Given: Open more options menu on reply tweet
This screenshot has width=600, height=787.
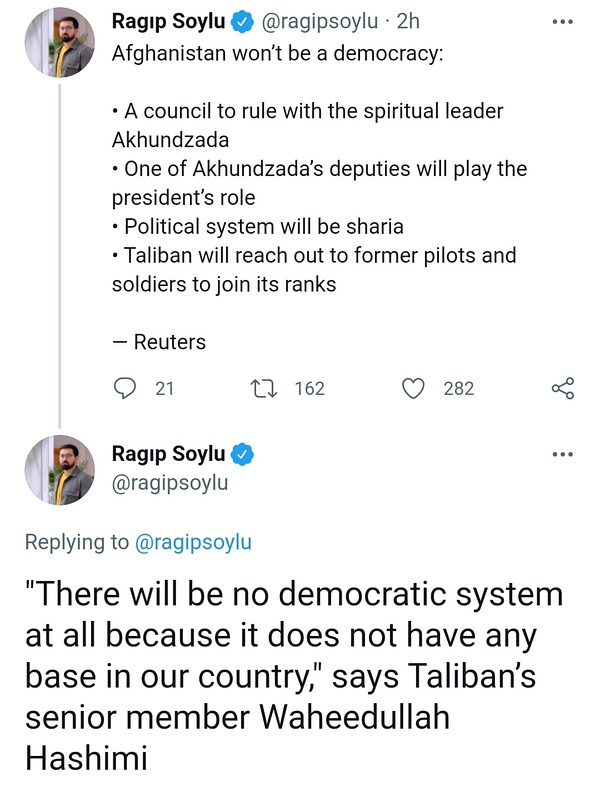Looking at the screenshot, I should (x=563, y=454).
